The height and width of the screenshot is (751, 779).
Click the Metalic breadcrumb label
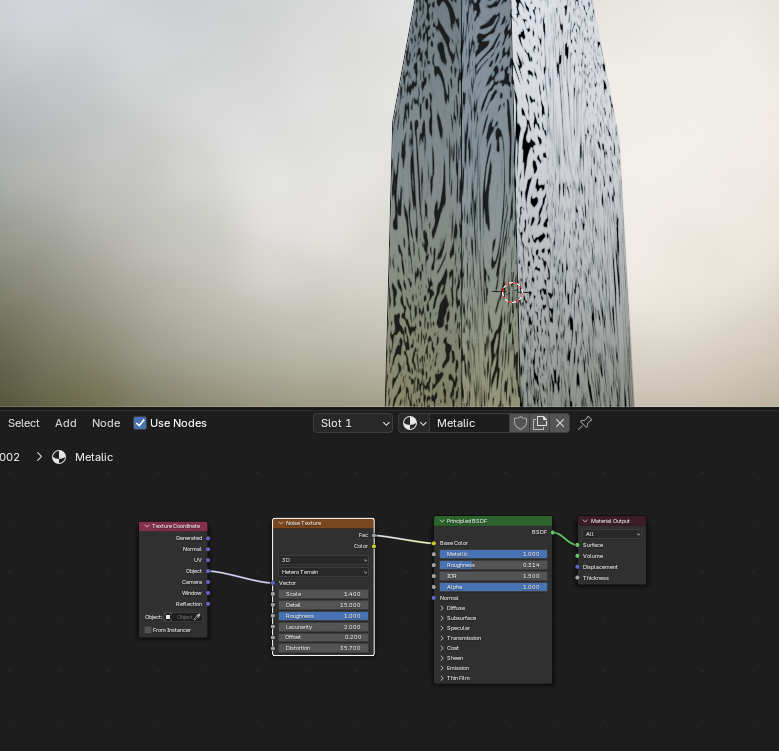point(94,457)
